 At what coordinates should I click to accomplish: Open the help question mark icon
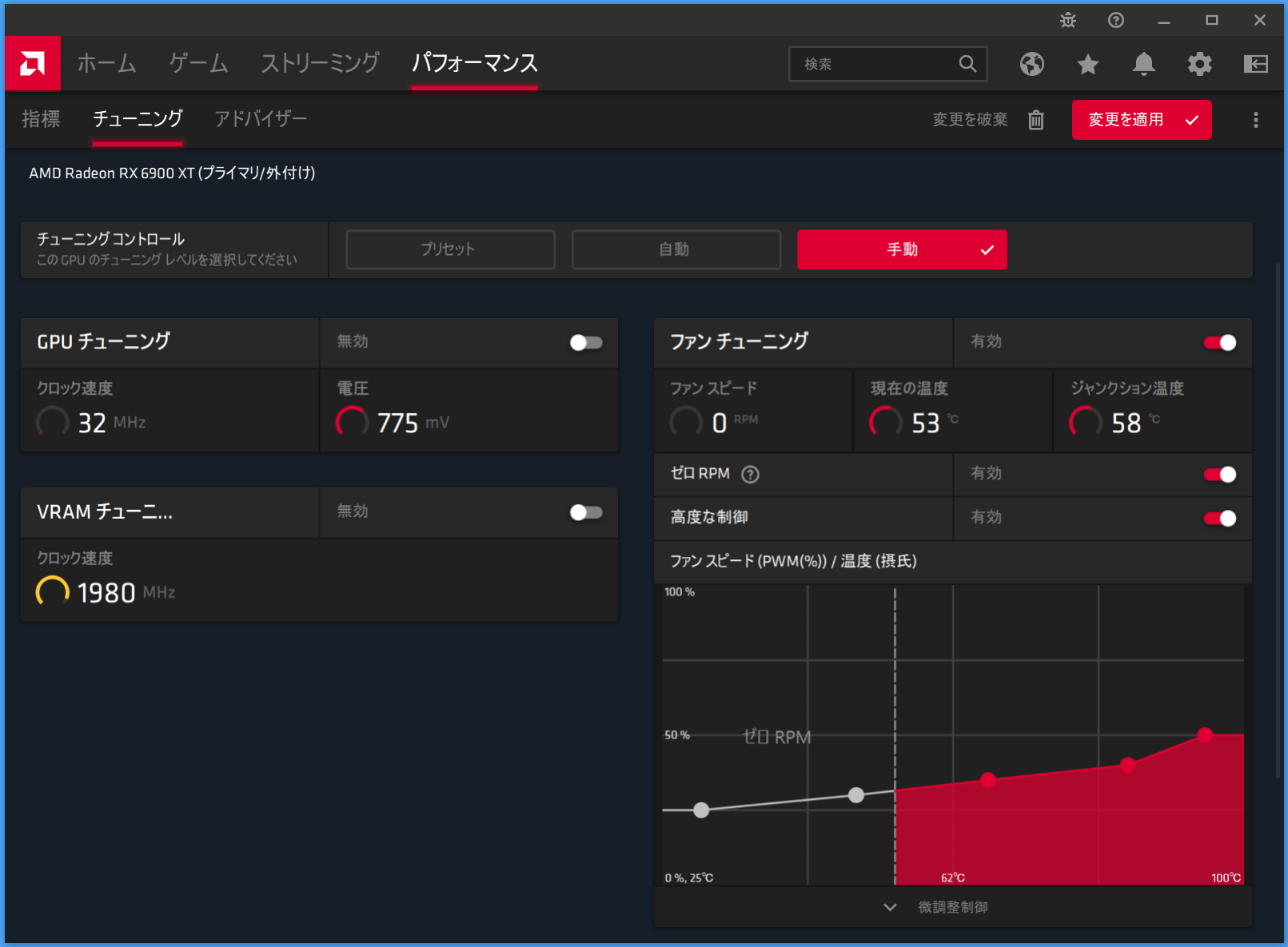1116,21
